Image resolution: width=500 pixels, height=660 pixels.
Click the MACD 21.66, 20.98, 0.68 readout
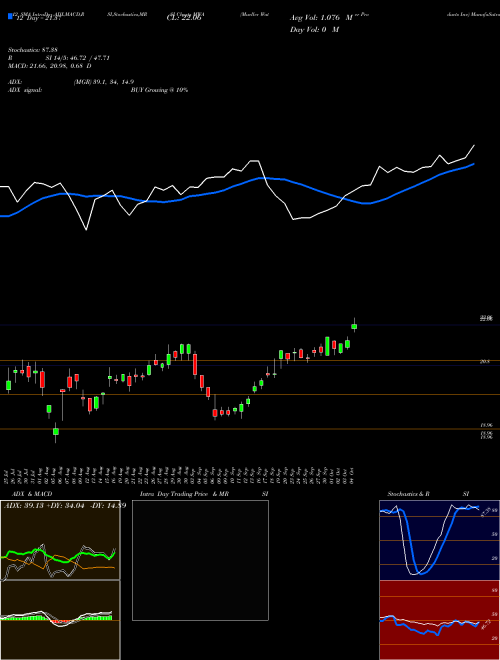pyautogui.click(x=50, y=66)
